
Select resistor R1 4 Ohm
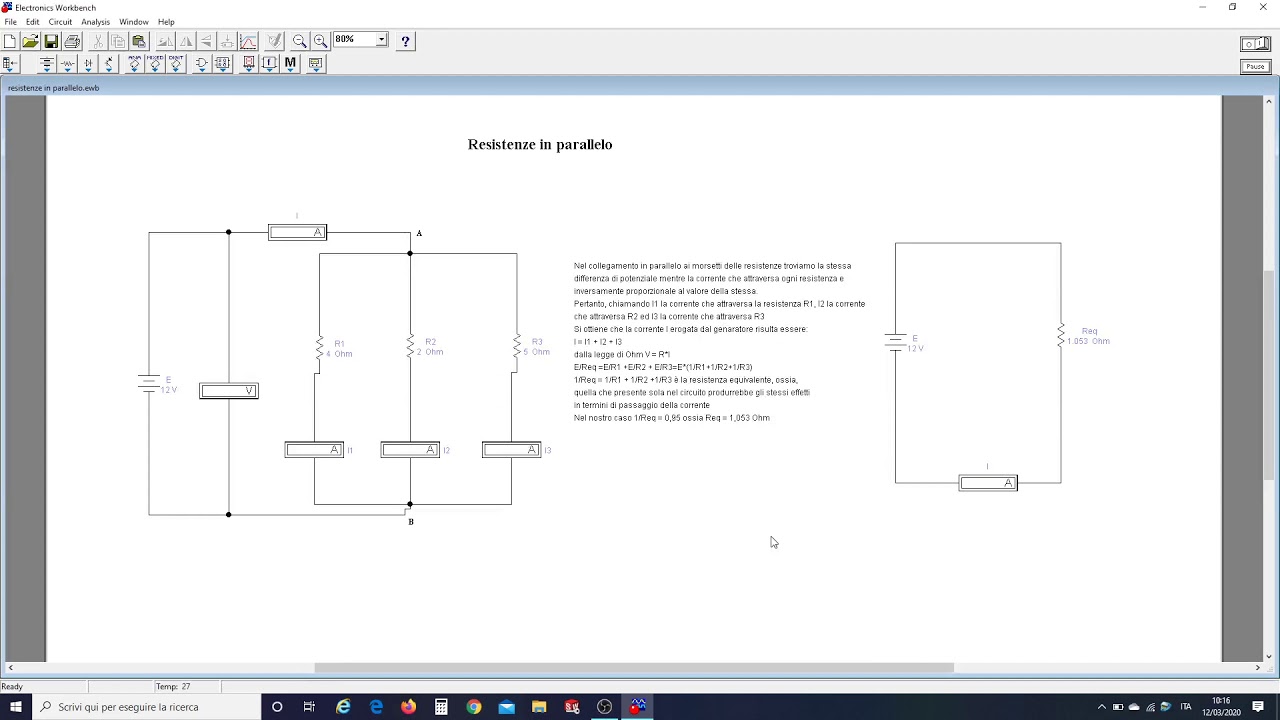pyautogui.click(x=320, y=348)
